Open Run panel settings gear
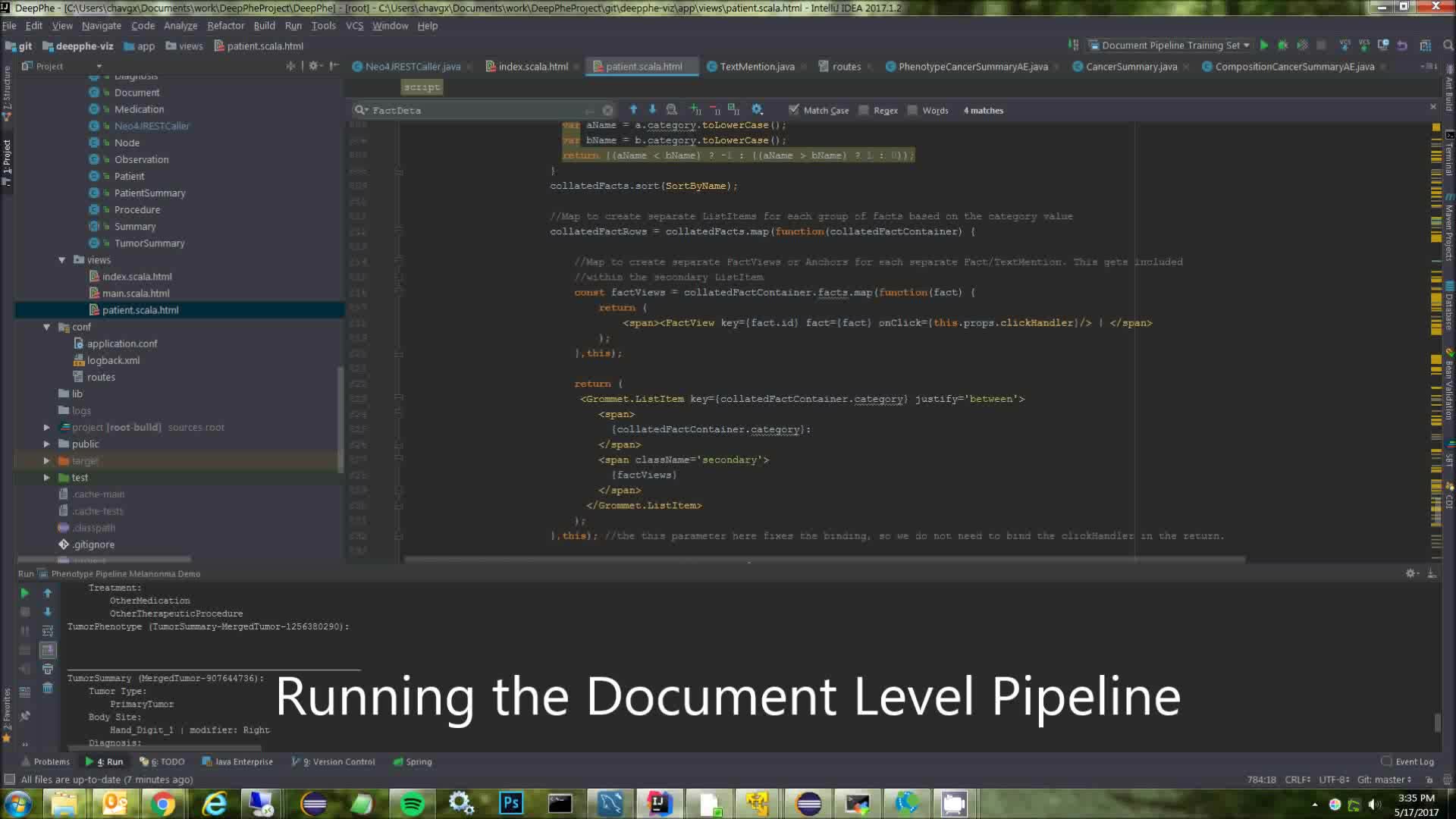 coord(1410,573)
